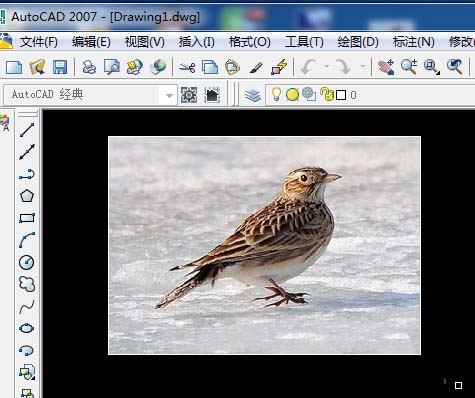Open the 视图(V) menu
This screenshot has height=398, width=475.
coord(145,42)
